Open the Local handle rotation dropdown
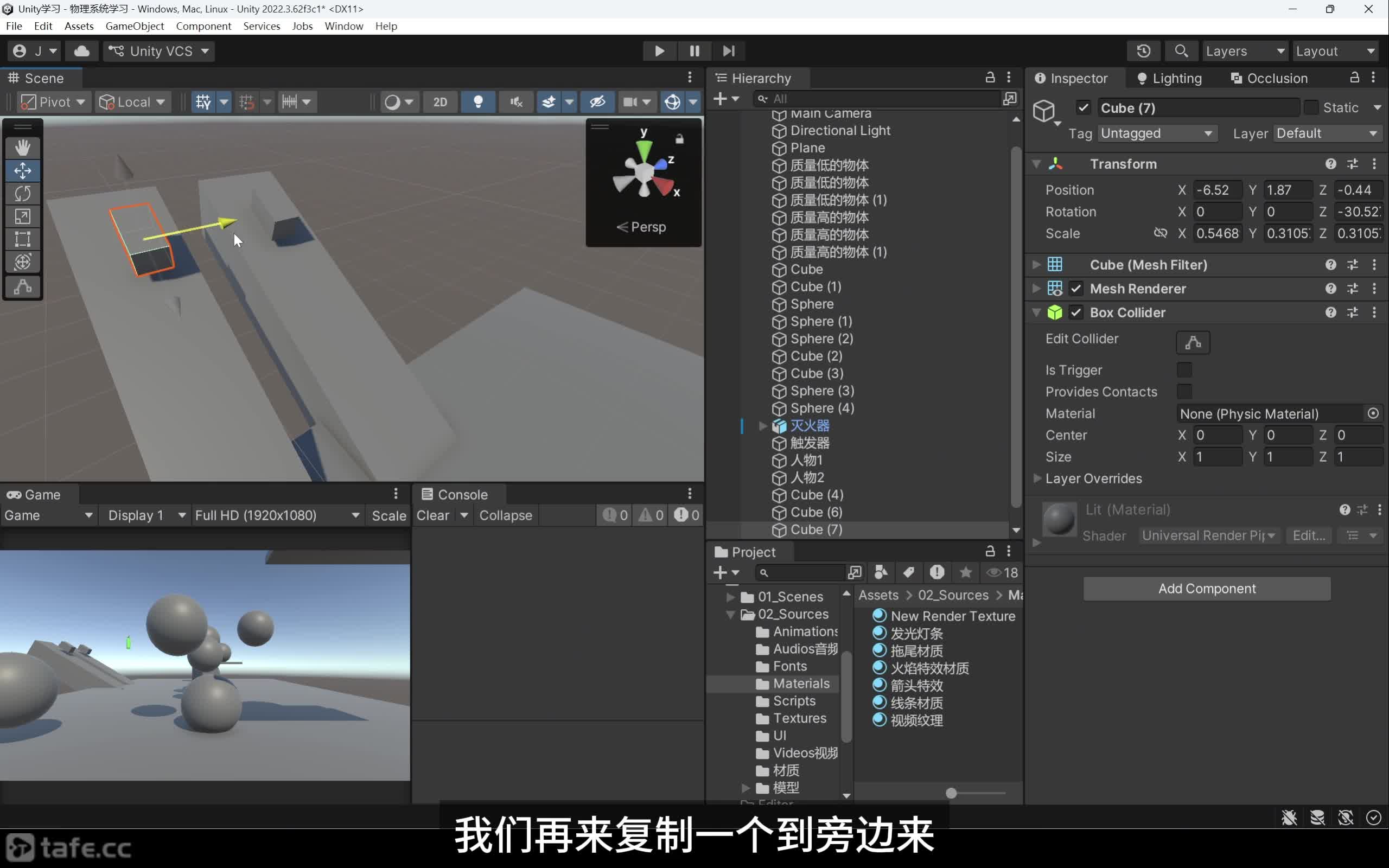 point(132,102)
